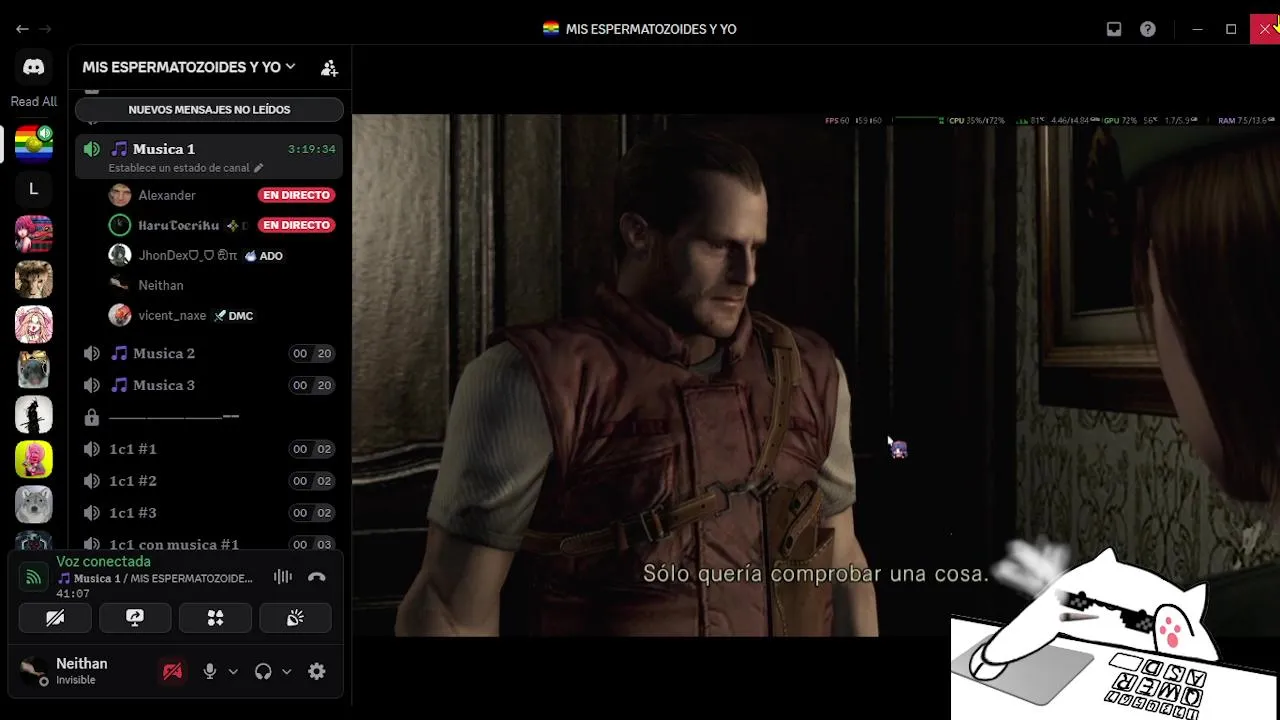Watch Alexander's EN DIRECTO stream badge
1280x720 pixels.
(296, 195)
